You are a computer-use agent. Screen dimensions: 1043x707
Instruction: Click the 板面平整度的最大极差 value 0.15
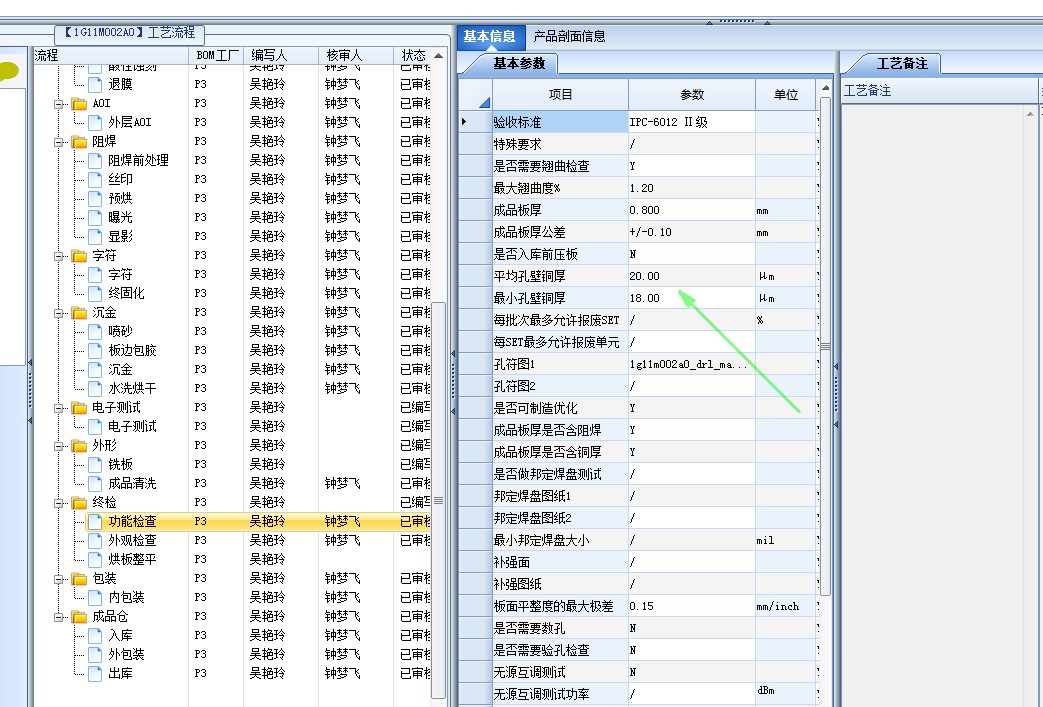(692, 606)
